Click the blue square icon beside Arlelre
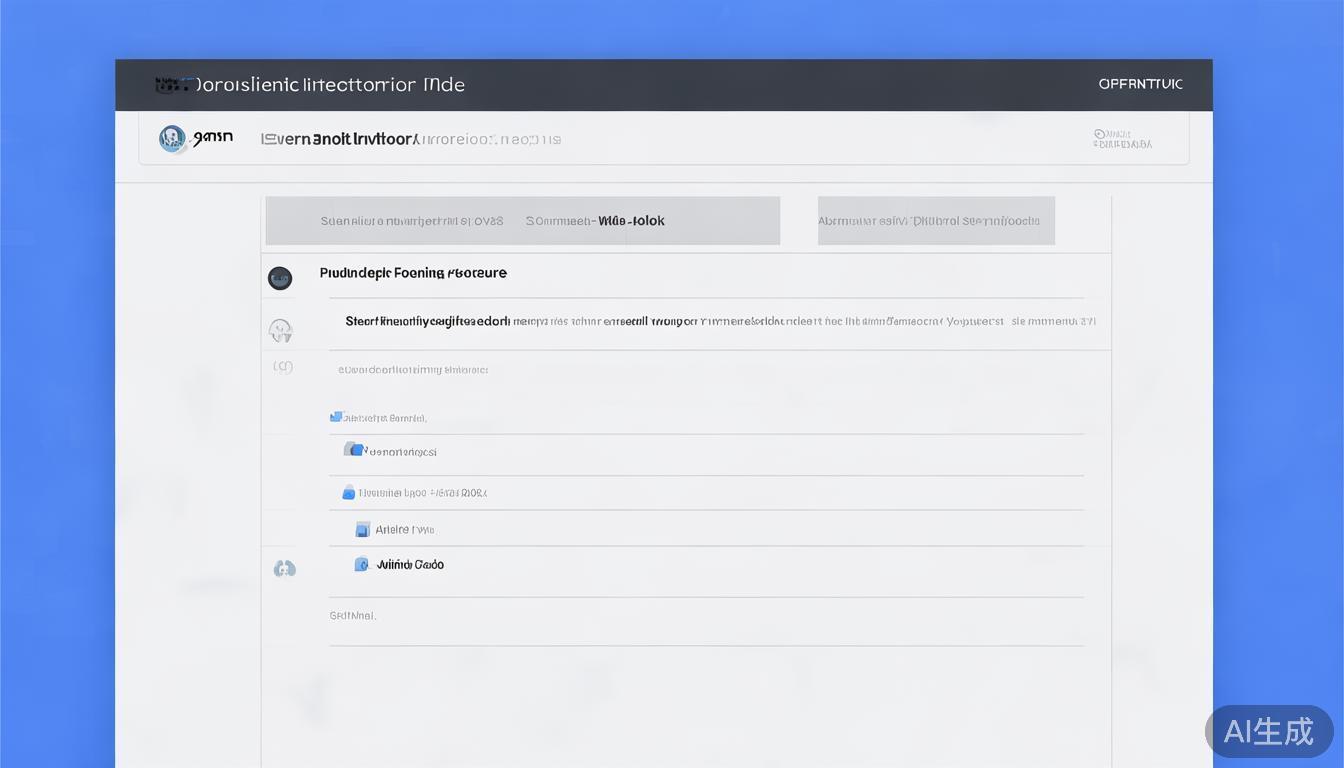Screen dimensions: 1344x768 [x=363, y=529]
